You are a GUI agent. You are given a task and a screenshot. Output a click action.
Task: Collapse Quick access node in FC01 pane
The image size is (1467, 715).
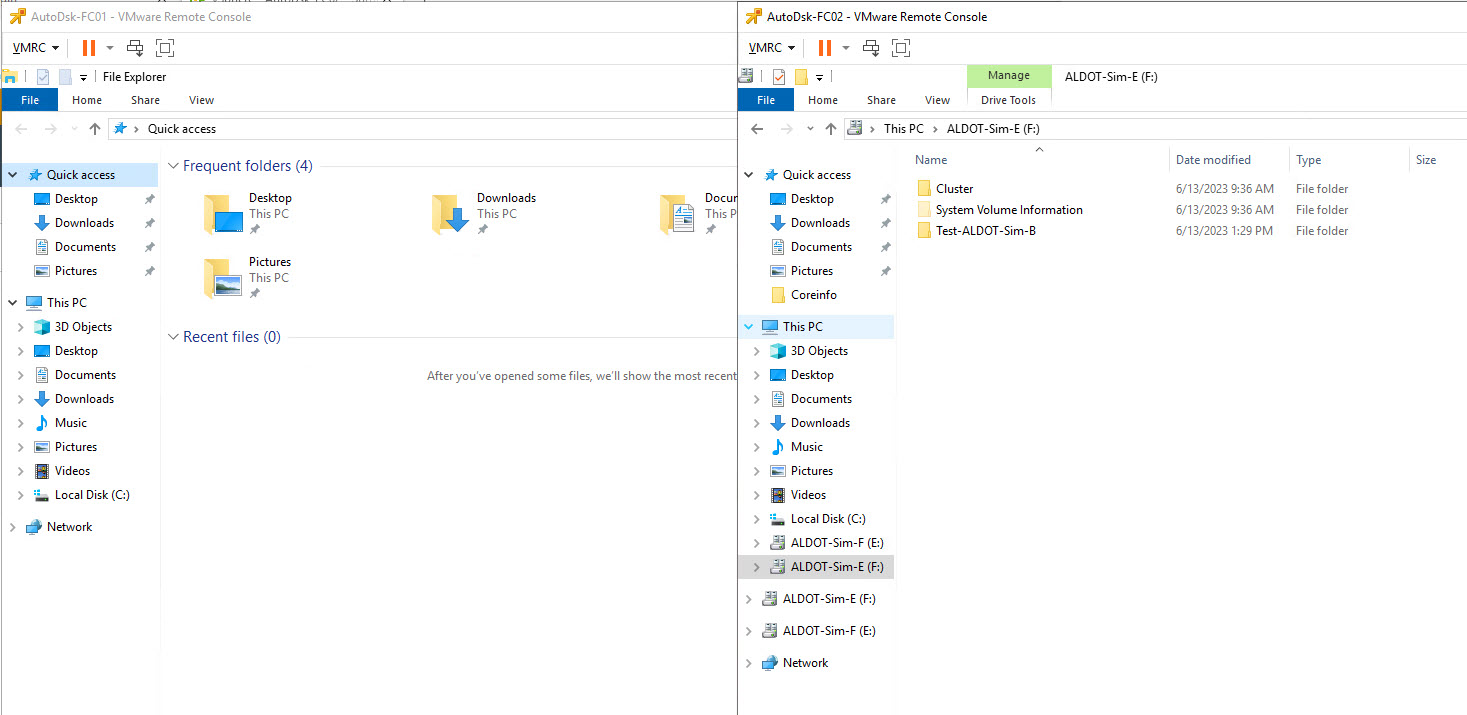(12, 175)
